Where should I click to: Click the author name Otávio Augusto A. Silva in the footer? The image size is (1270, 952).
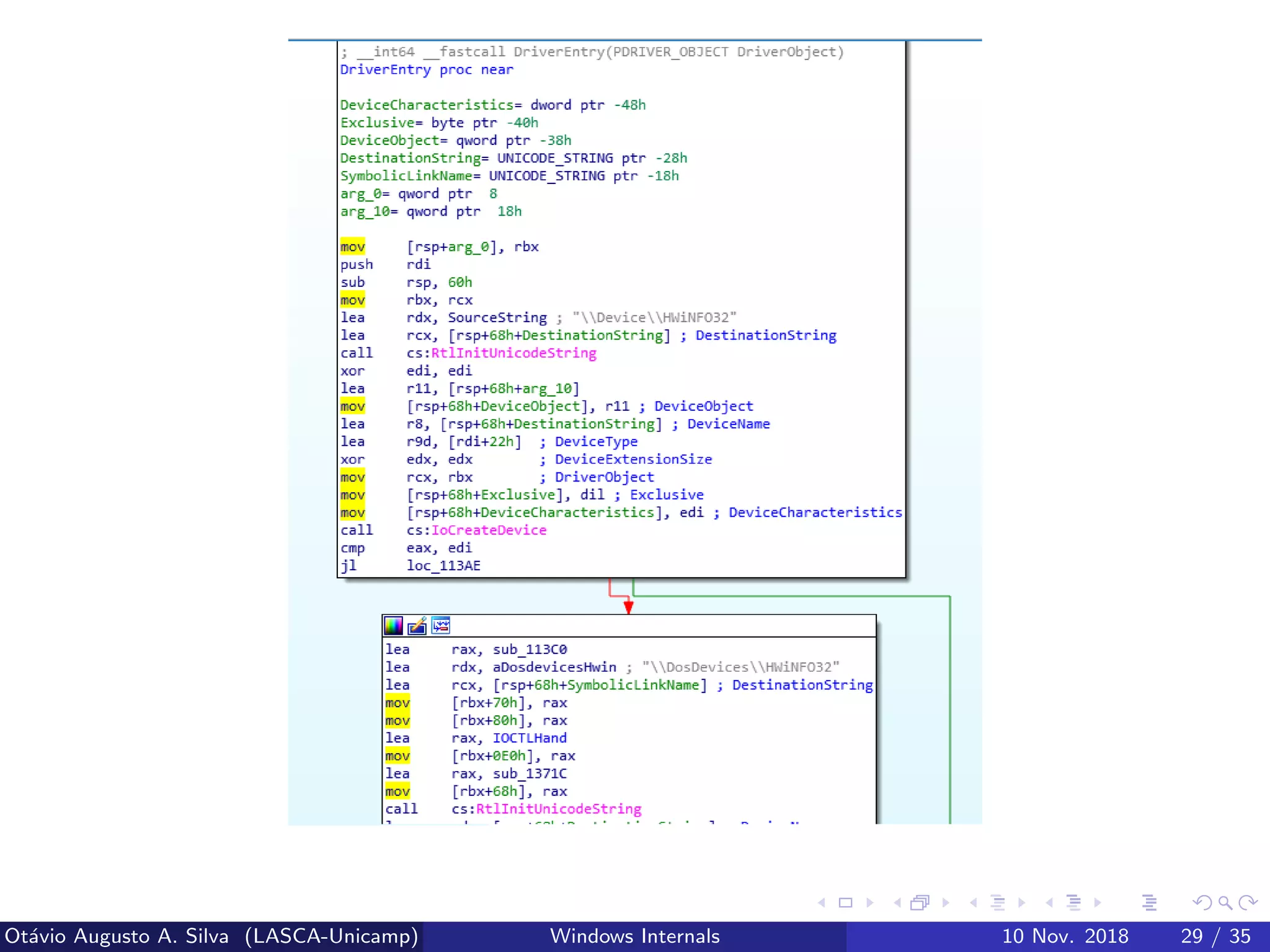(117, 936)
